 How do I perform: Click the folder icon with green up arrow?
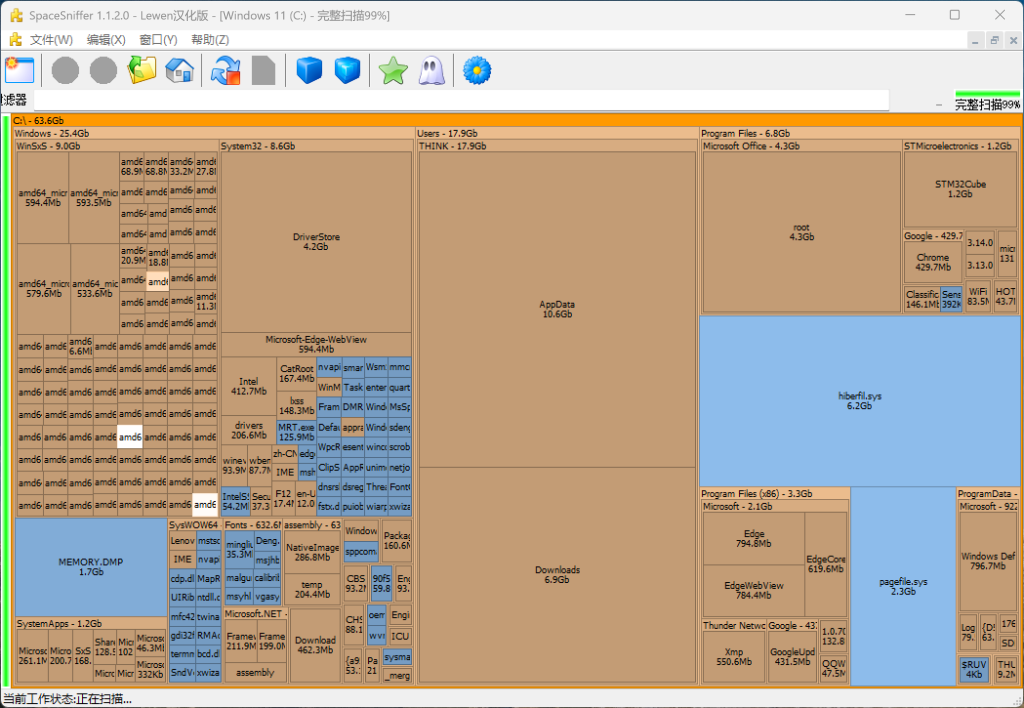143,70
